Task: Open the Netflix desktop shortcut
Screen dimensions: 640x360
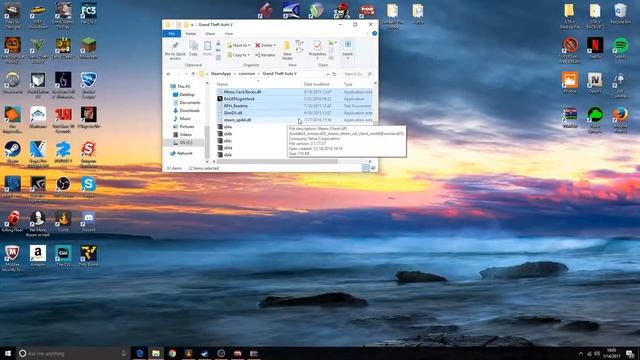Action: pos(595,48)
